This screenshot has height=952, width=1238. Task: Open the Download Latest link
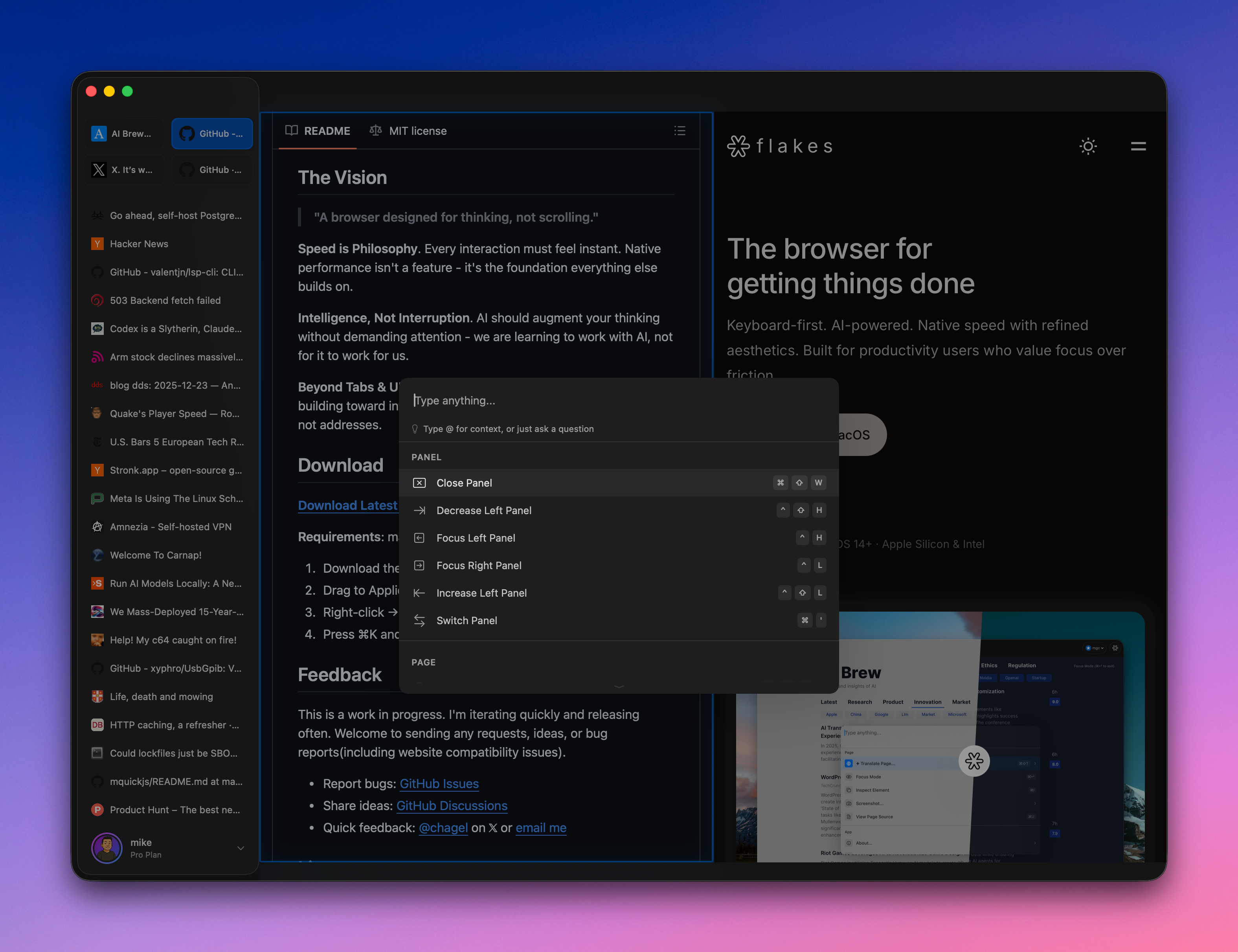[347, 505]
